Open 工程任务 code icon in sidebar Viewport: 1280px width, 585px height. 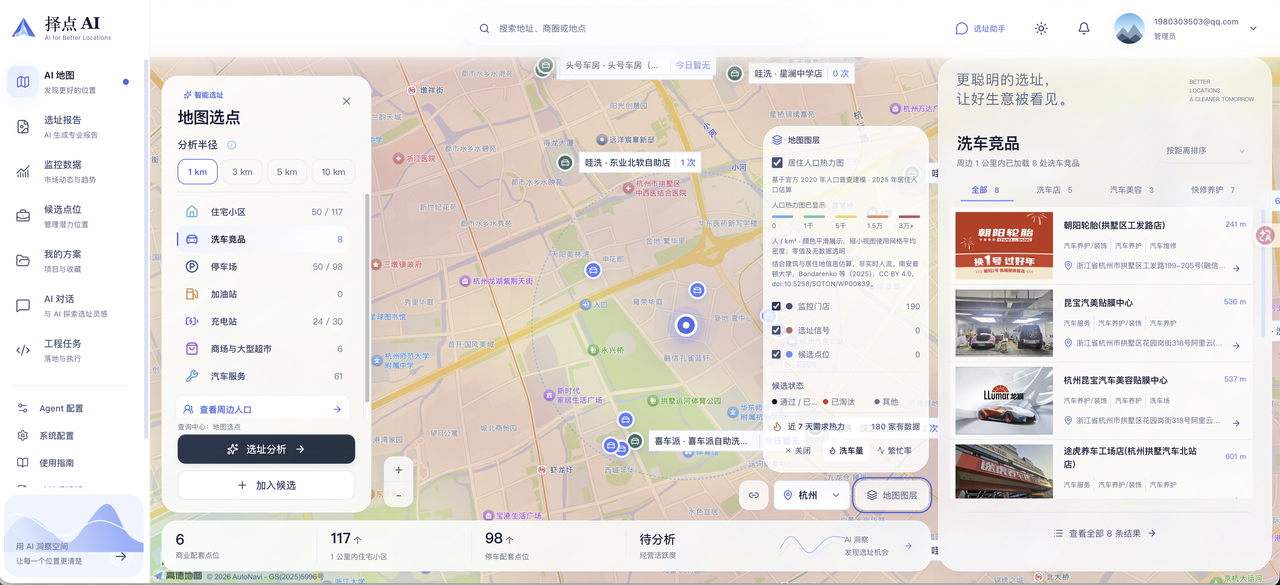(23, 350)
